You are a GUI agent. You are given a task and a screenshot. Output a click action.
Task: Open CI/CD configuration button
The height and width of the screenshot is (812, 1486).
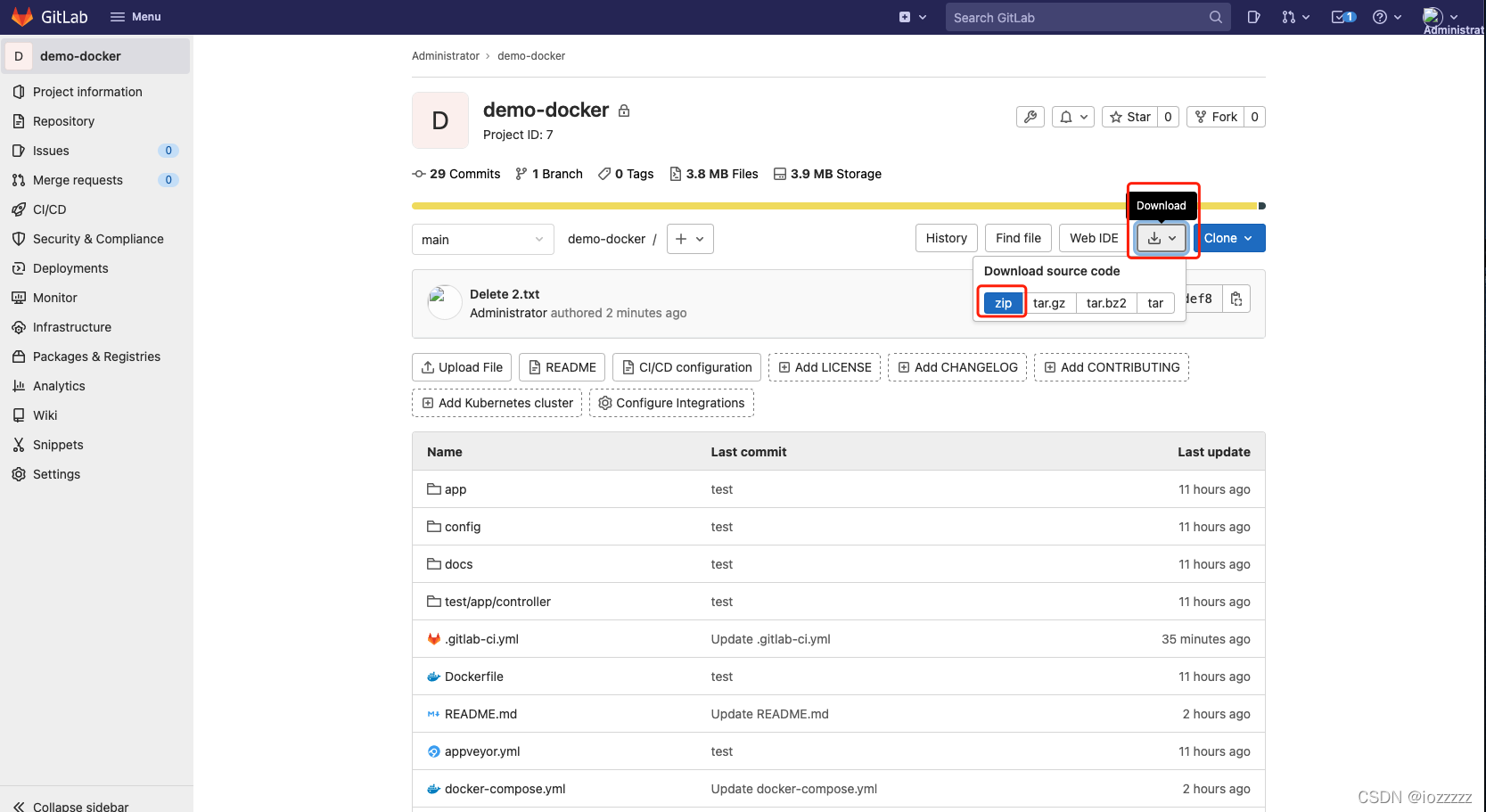point(687,367)
